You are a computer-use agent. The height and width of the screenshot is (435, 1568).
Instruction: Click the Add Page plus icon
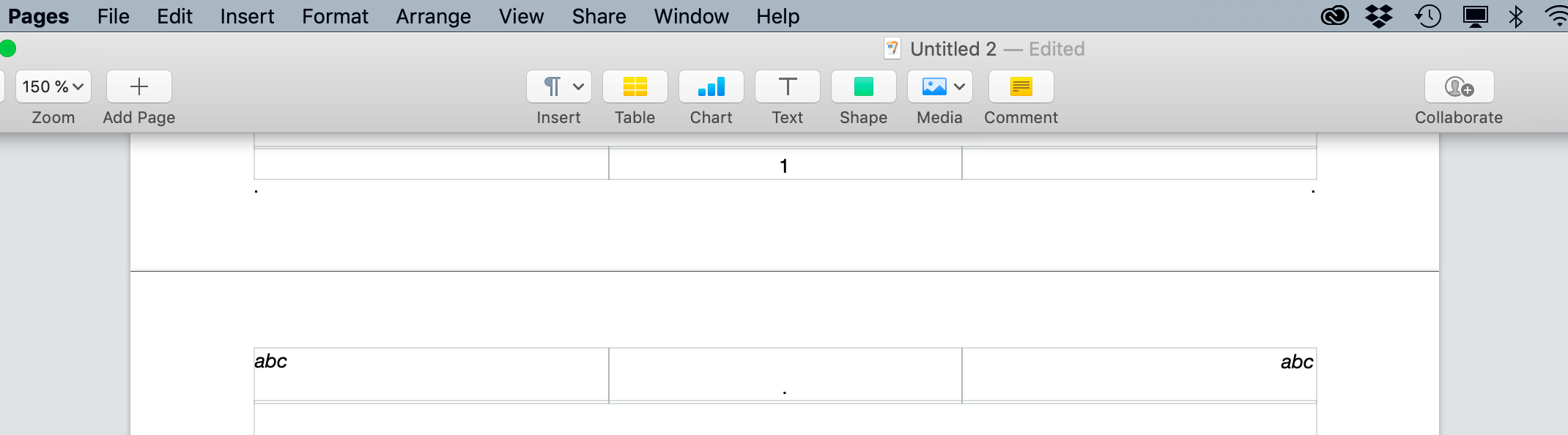[x=139, y=87]
